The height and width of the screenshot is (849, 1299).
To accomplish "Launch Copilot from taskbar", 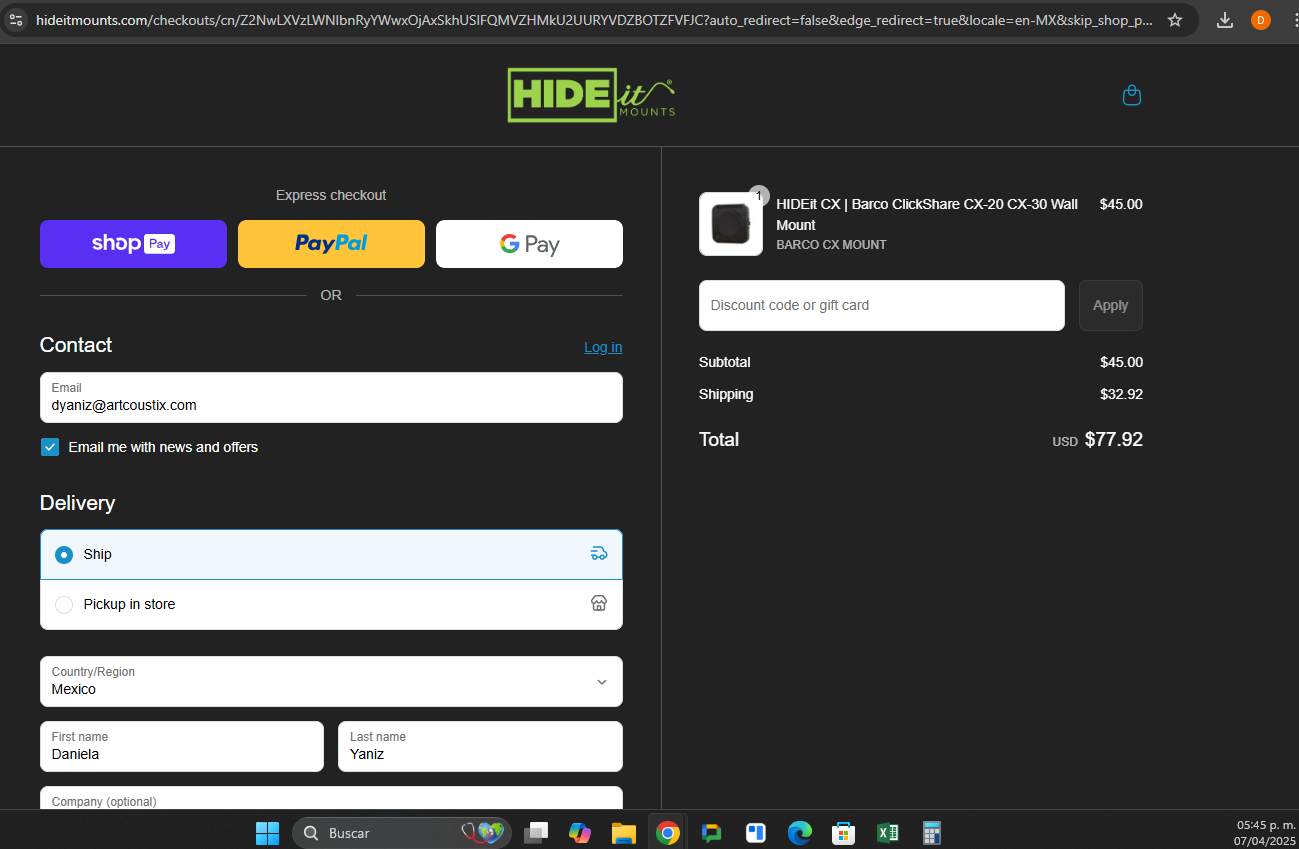I will point(580,833).
